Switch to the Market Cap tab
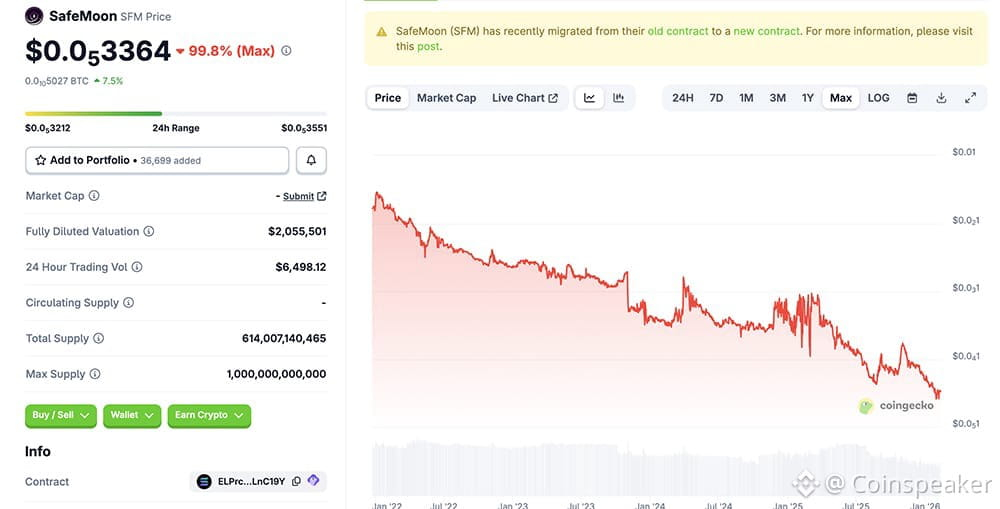The height and width of the screenshot is (509, 1000). pos(446,98)
